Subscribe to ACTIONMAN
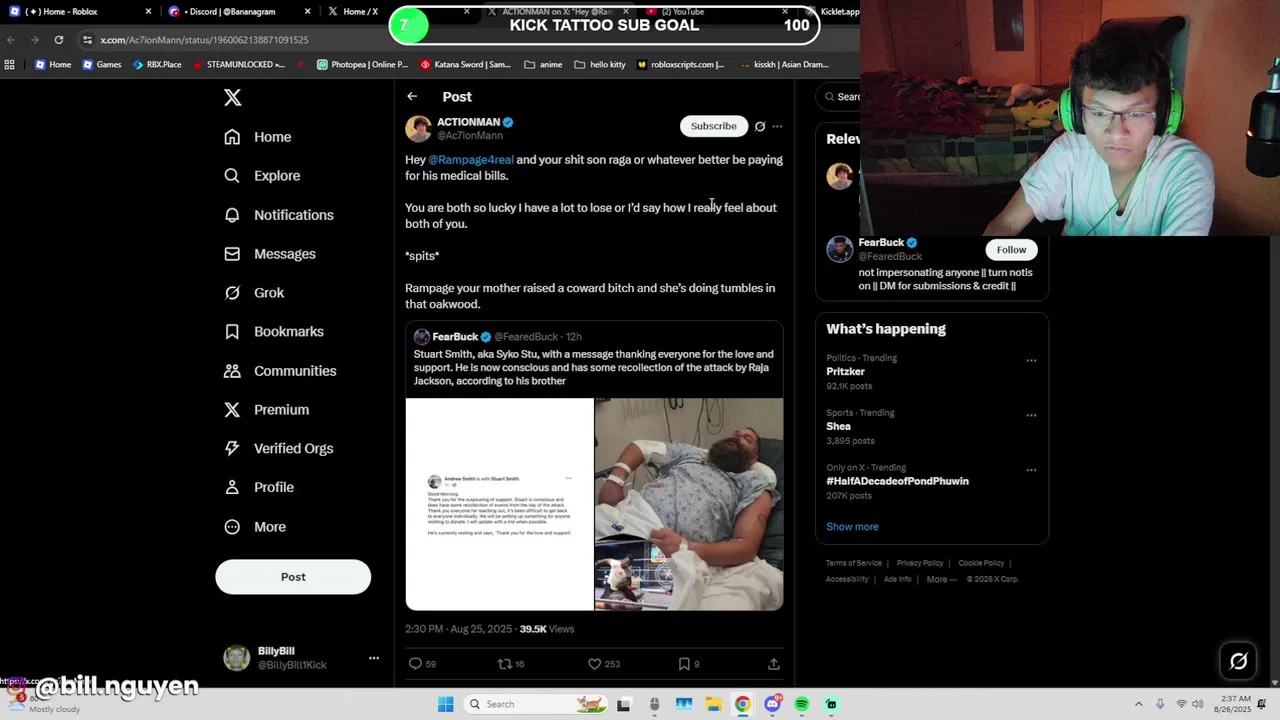 click(x=714, y=126)
